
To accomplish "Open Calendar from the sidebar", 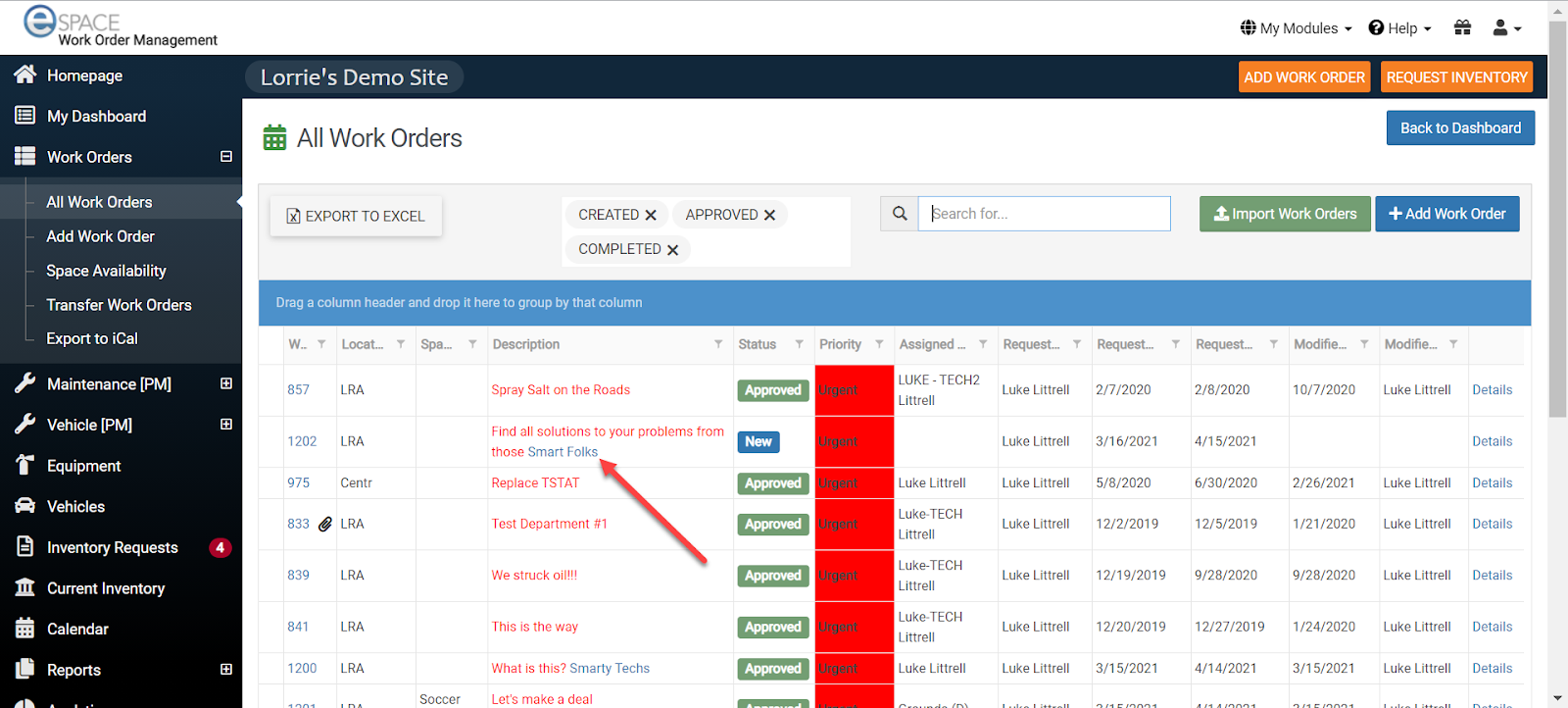I will (x=77, y=630).
